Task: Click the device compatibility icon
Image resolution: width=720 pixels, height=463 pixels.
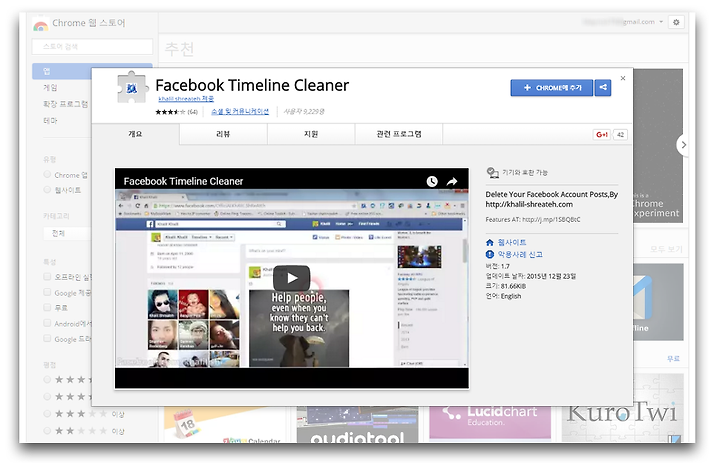Action: pos(492,173)
